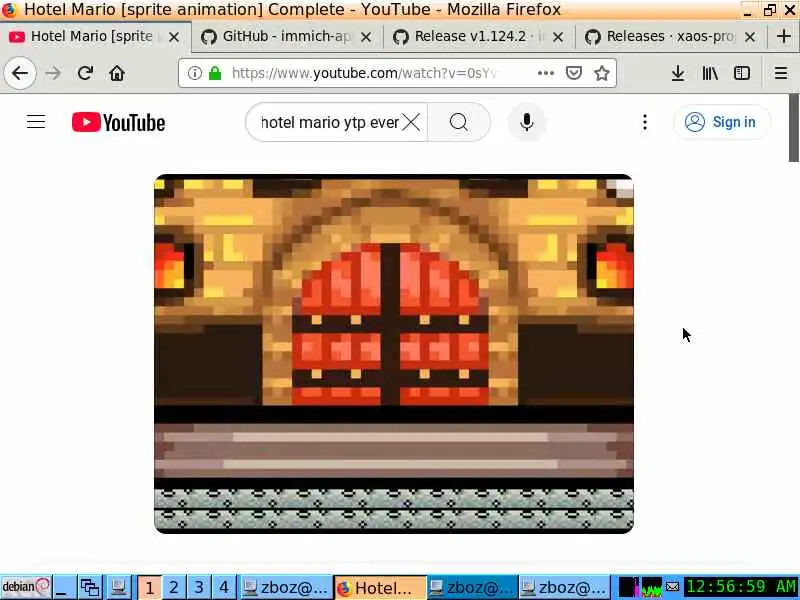Open the Firefox library menu
This screenshot has width=800, height=600.
point(710,73)
